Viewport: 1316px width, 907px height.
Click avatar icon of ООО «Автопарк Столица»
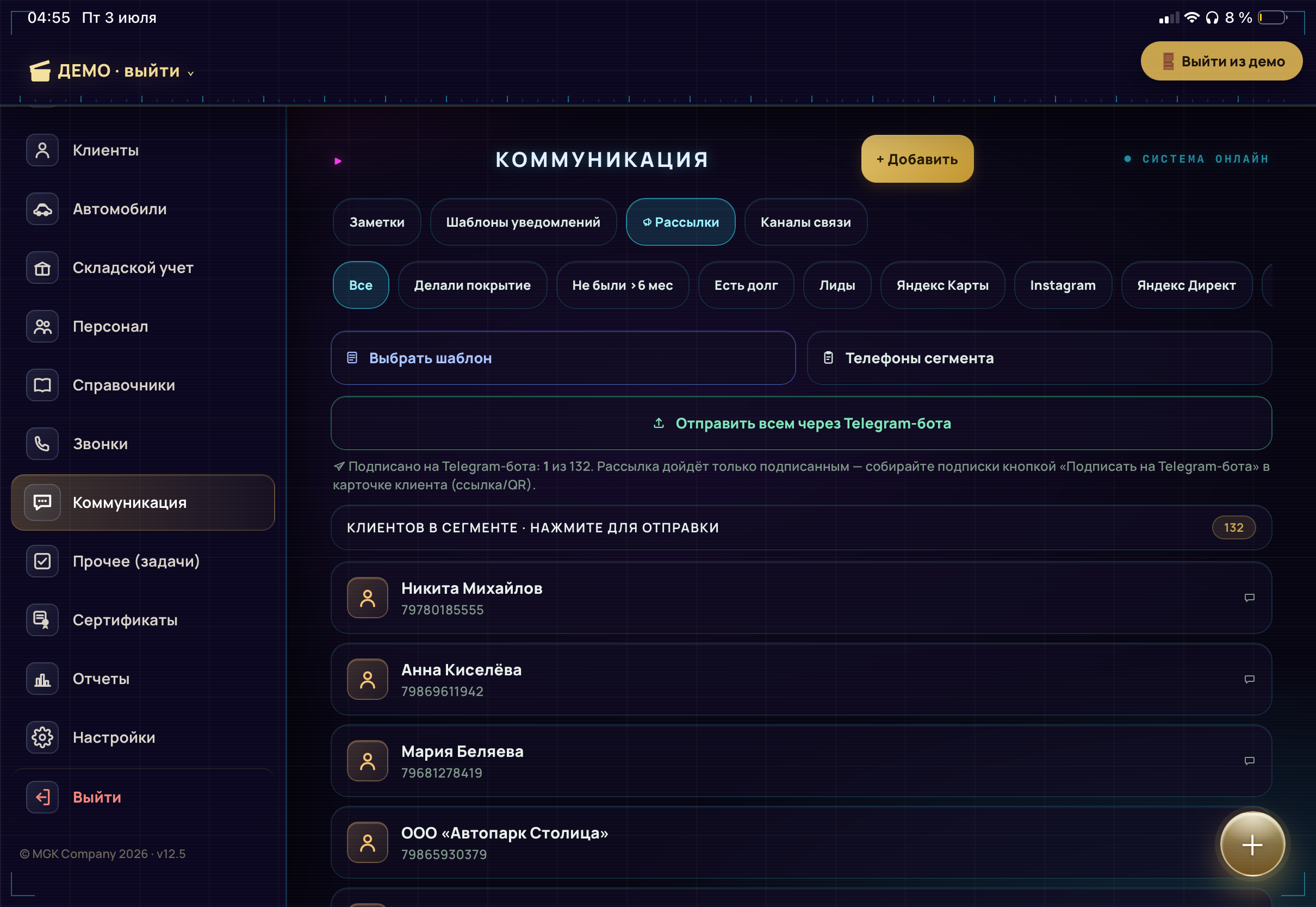[368, 842]
